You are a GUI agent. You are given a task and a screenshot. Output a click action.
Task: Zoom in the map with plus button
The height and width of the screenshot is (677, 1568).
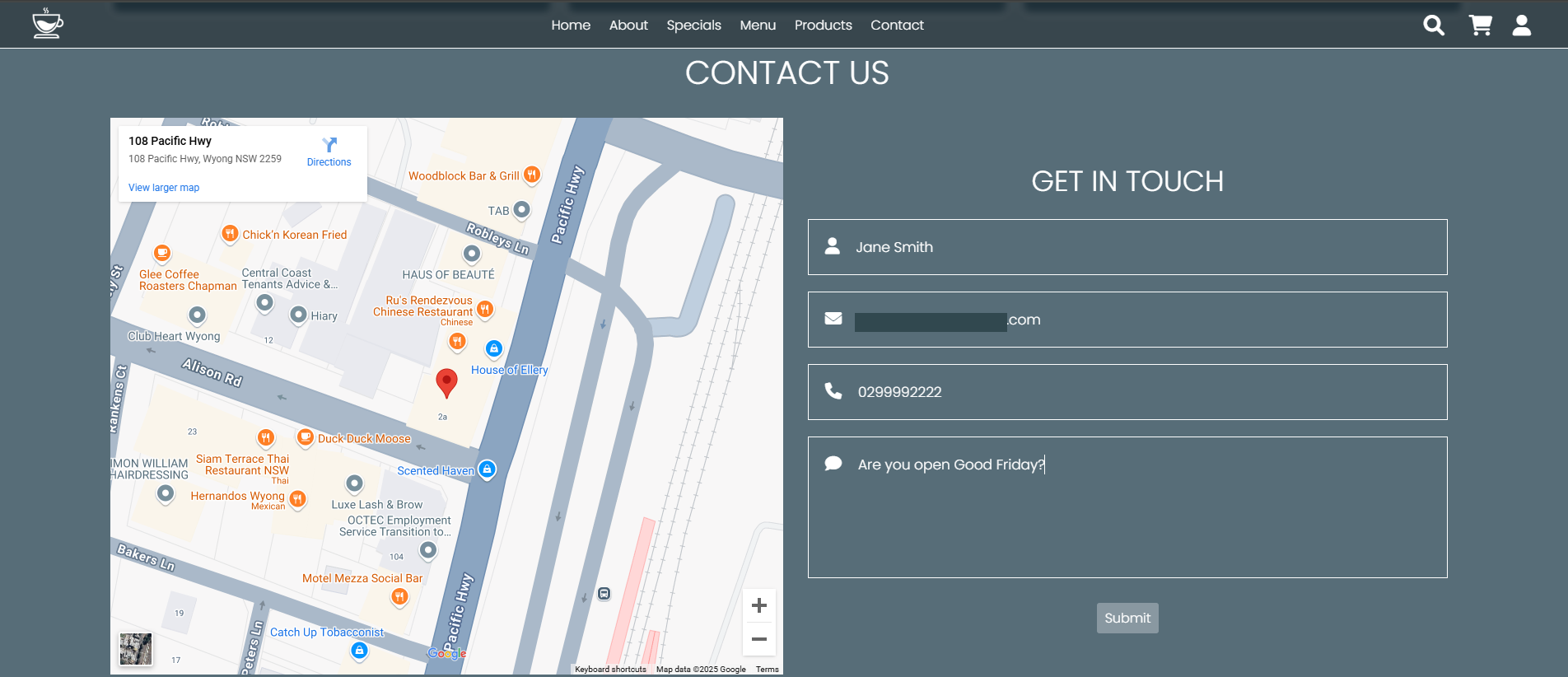point(759,605)
